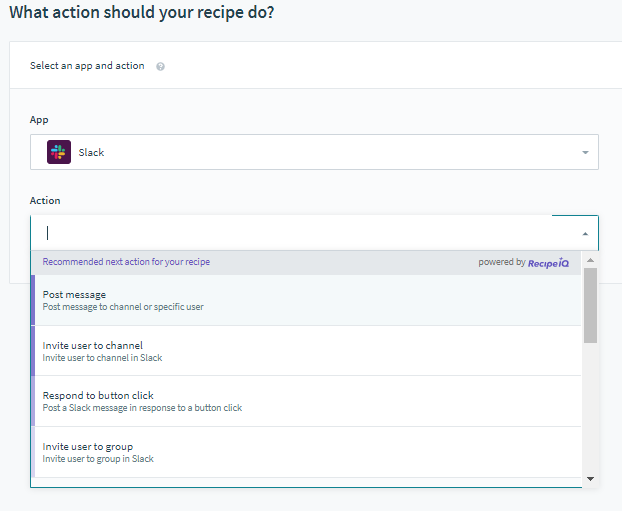
Task: Click "Post a Slack message in response" description
Action: (x=142, y=408)
